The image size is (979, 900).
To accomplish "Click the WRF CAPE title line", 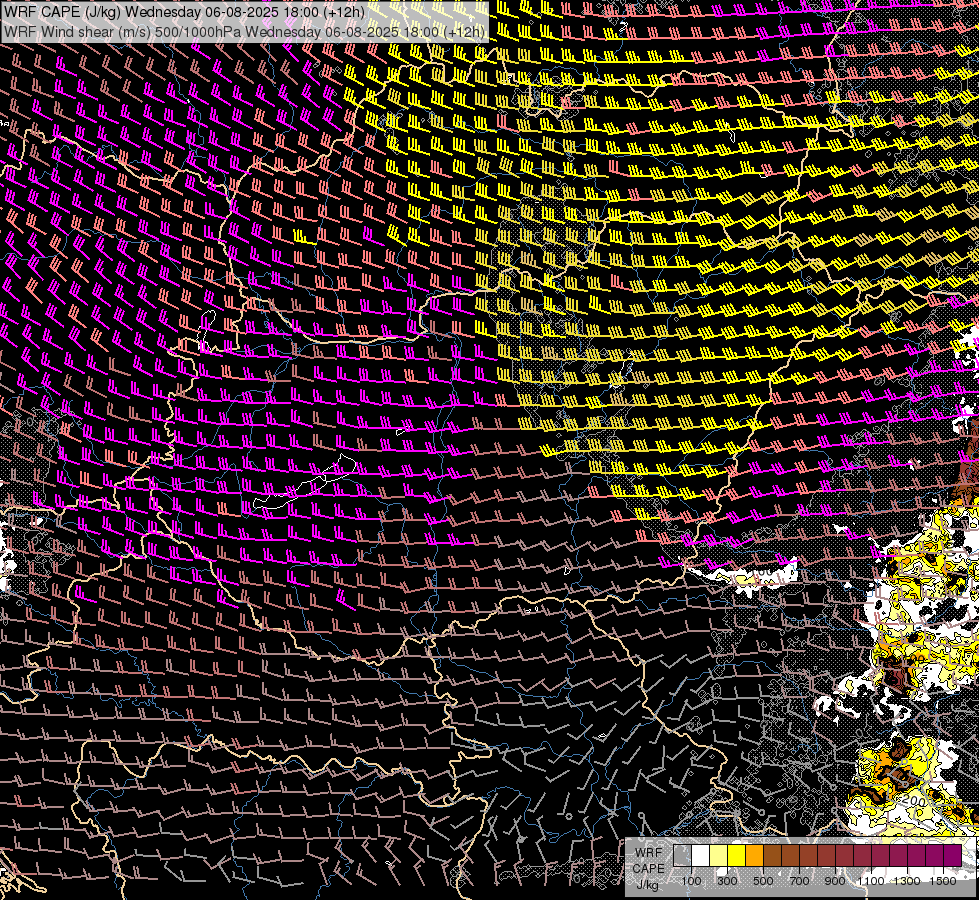I will 184,12.
